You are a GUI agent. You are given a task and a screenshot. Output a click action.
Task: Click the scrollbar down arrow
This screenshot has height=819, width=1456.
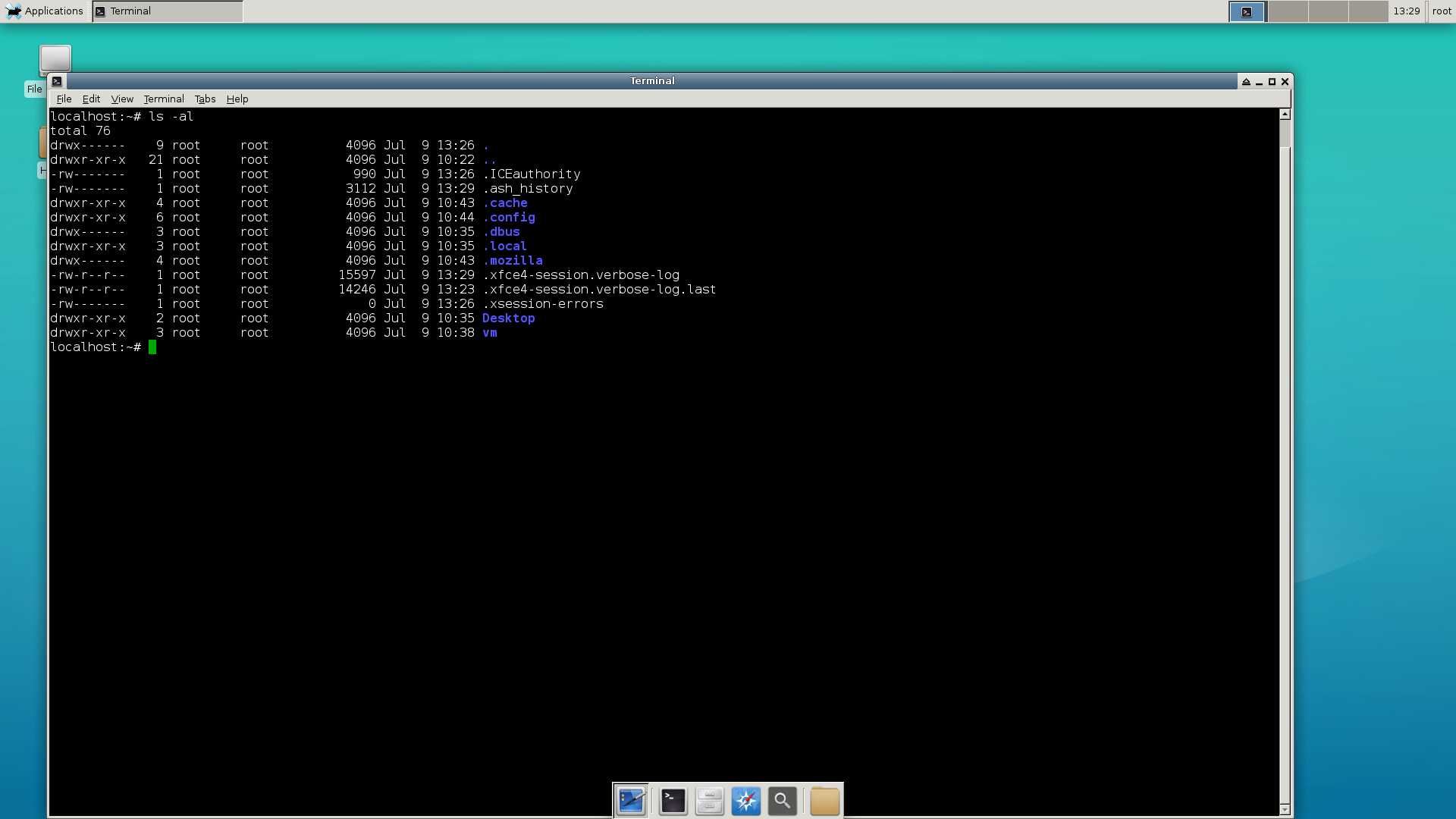coord(1285,809)
